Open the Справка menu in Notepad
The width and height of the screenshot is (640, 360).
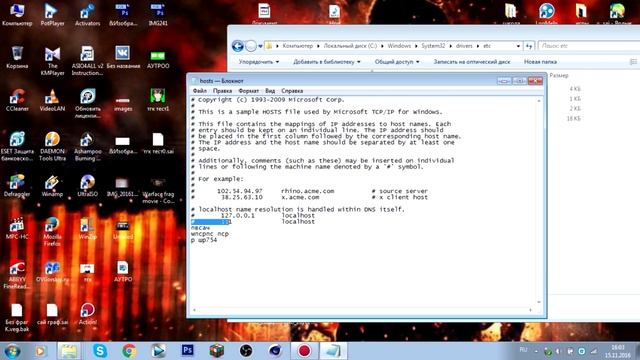(292, 91)
